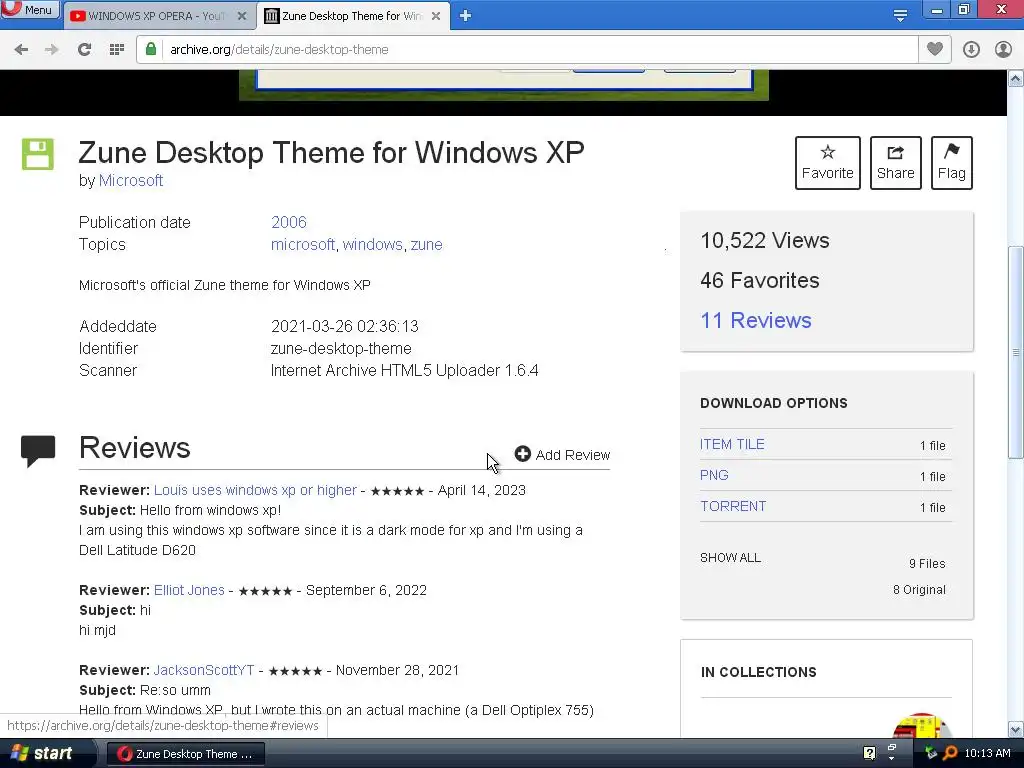Close the Zune Desktop Theme tab
The height and width of the screenshot is (768, 1024).
[436, 16]
